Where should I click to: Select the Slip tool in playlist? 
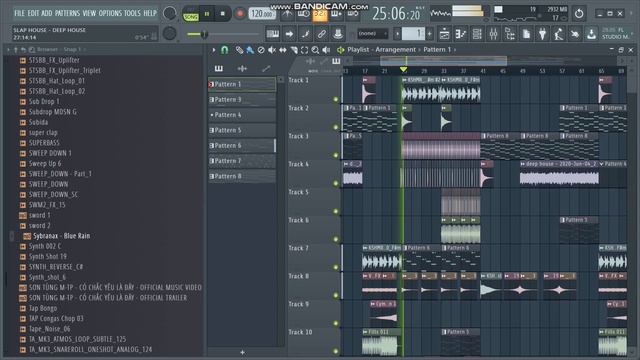[x=282, y=50]
